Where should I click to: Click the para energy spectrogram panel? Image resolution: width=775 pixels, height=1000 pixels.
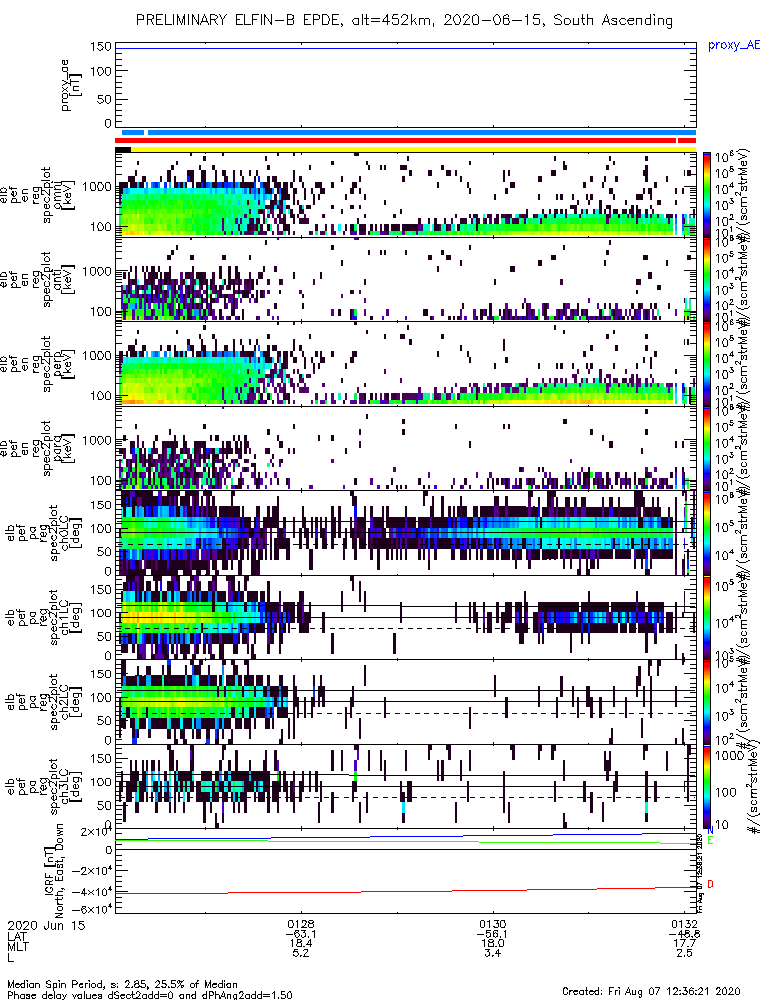[x=406, y=448]
